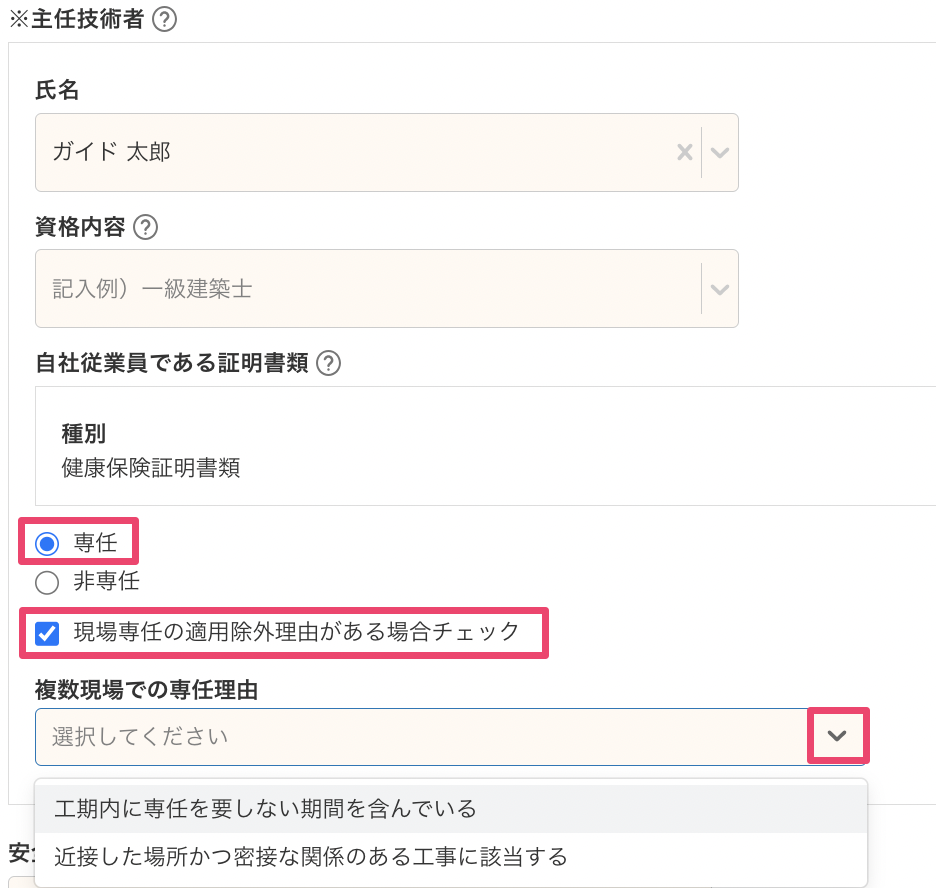
Task: Toggle the 複数現場での専任理由 dropdown arrow
Action: coord(838,736)
